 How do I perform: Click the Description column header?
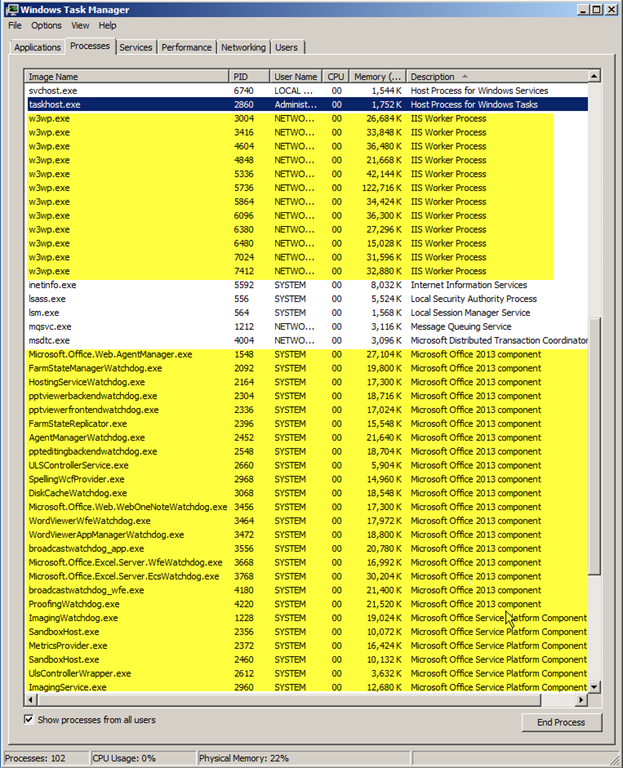coord(497,76)
